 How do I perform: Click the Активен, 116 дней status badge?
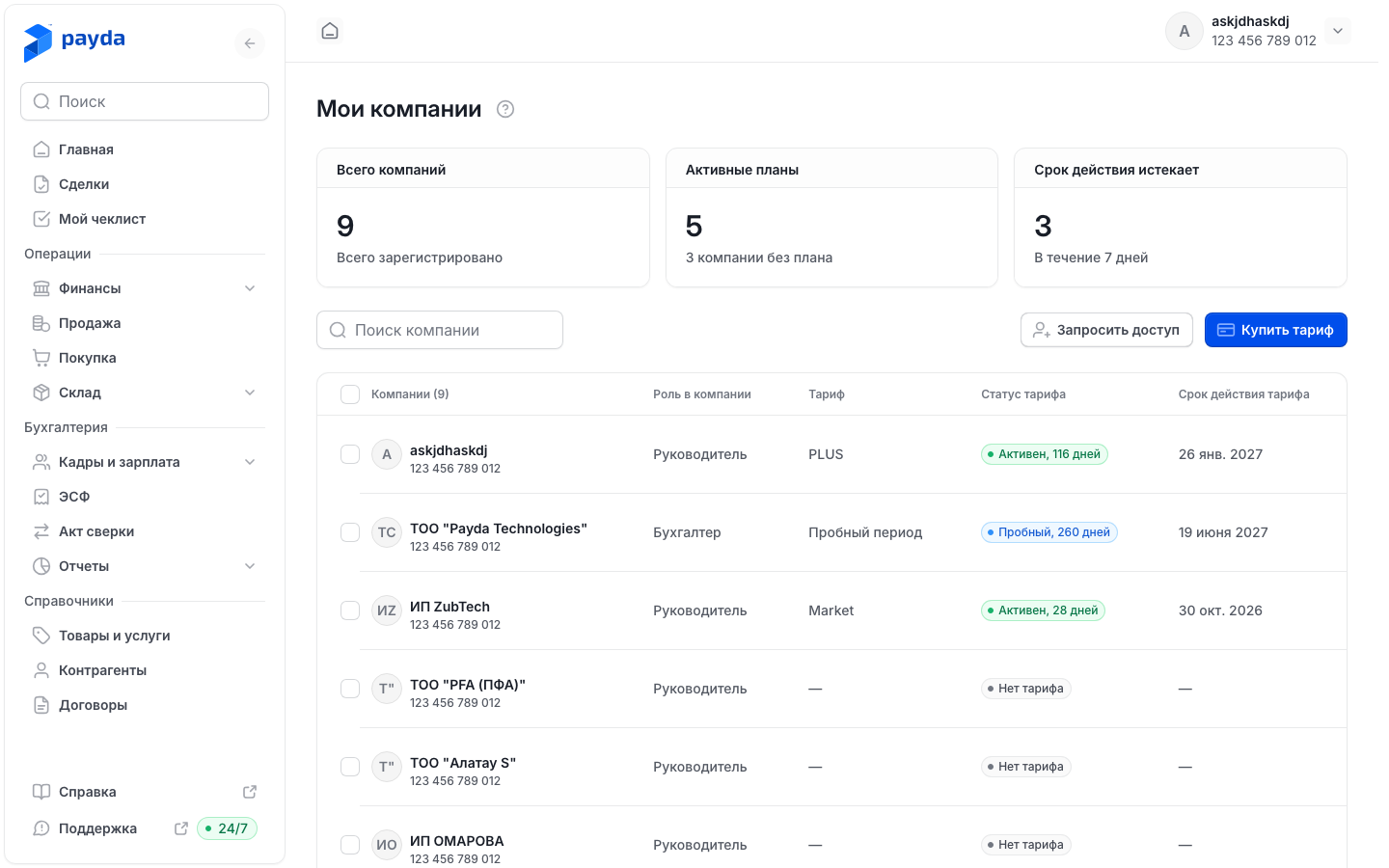[x=1045, y=454]
